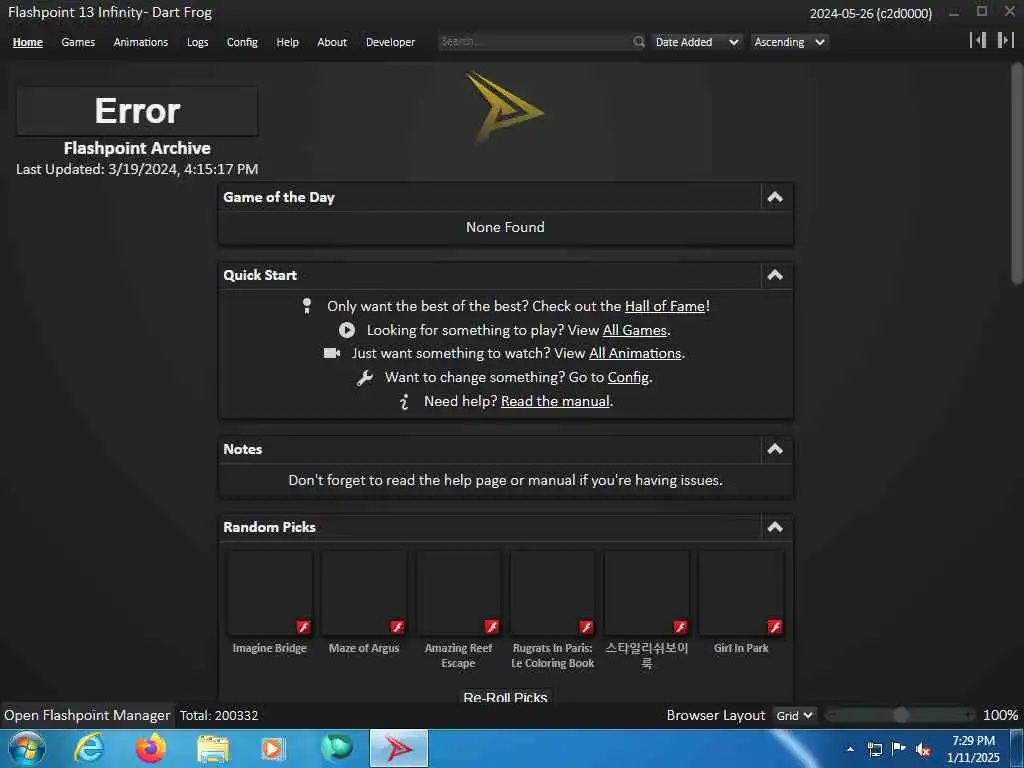Open the Amazing Reef Escape thumbnail
Viewport: 1024px width, 768px height.
coord(458,593)
